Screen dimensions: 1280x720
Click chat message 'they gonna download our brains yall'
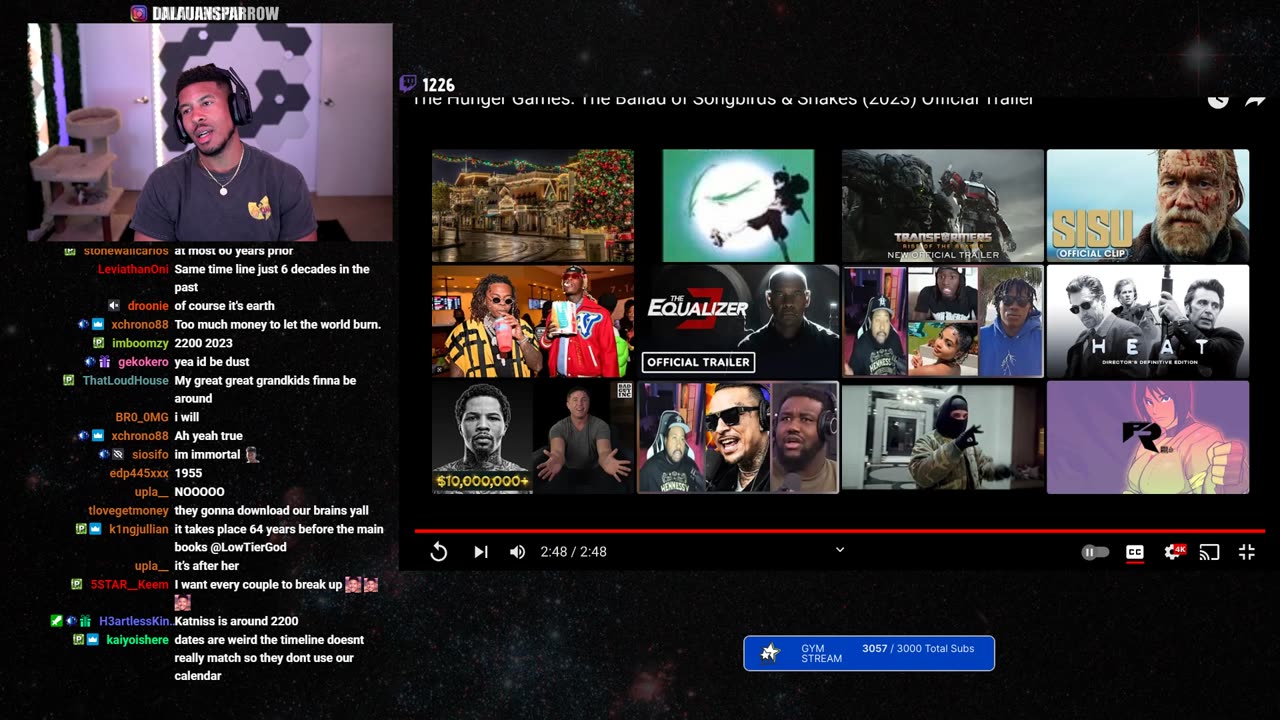tap(271, 511)
